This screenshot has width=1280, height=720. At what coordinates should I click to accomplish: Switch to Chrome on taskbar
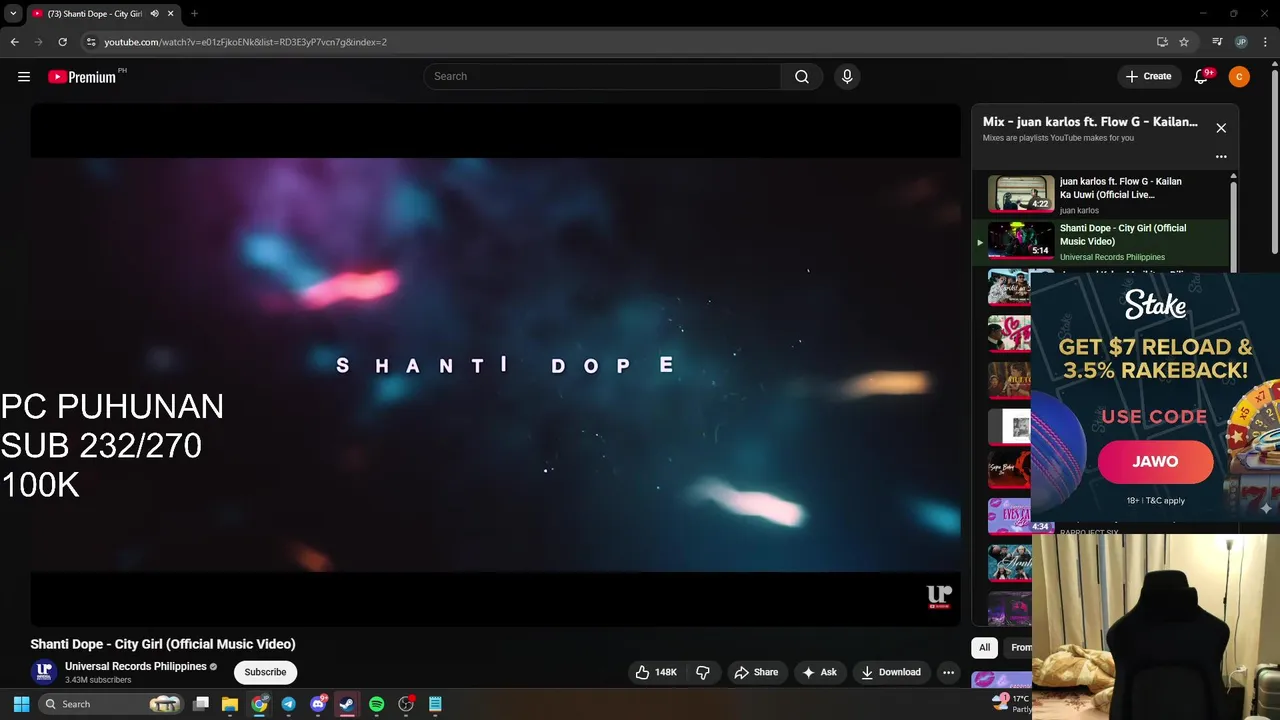[x=259, y=704]
